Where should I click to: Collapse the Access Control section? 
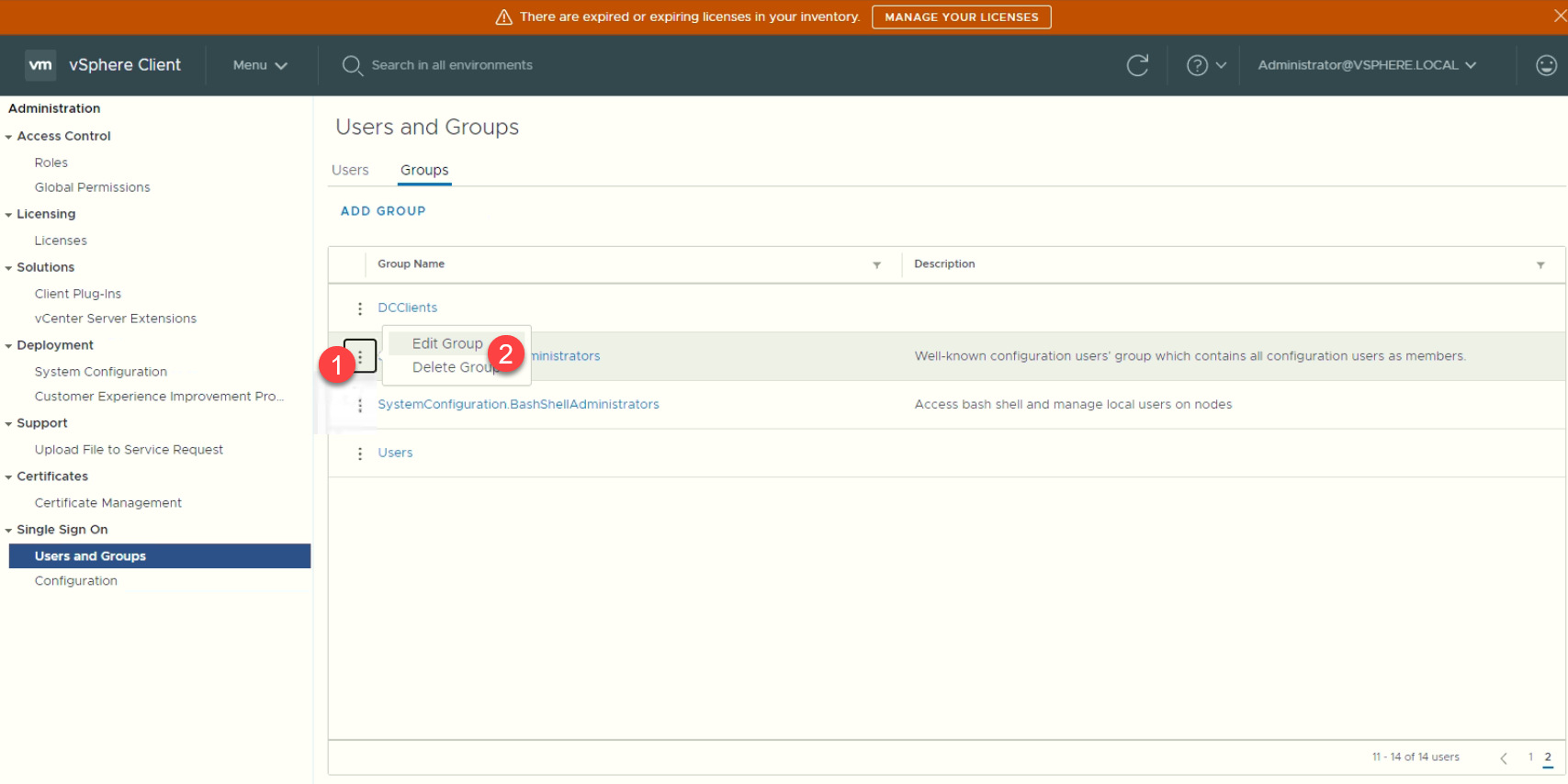pyautogui.click(x=9, y=137)
